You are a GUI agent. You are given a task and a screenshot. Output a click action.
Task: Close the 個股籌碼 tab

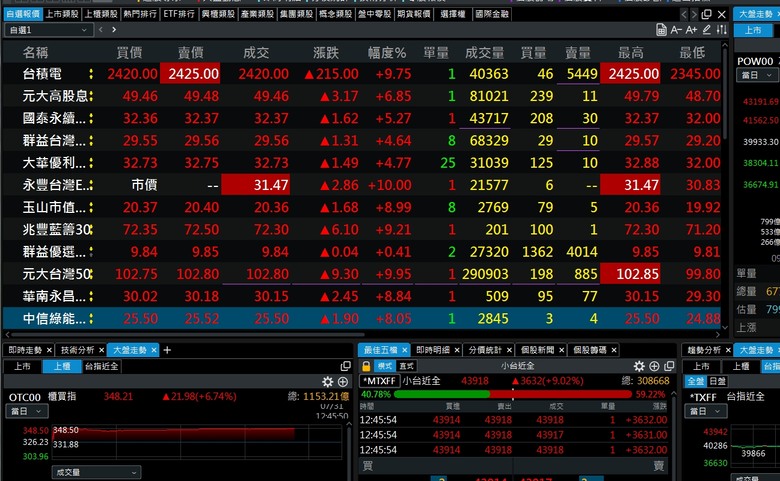[614, 350]
